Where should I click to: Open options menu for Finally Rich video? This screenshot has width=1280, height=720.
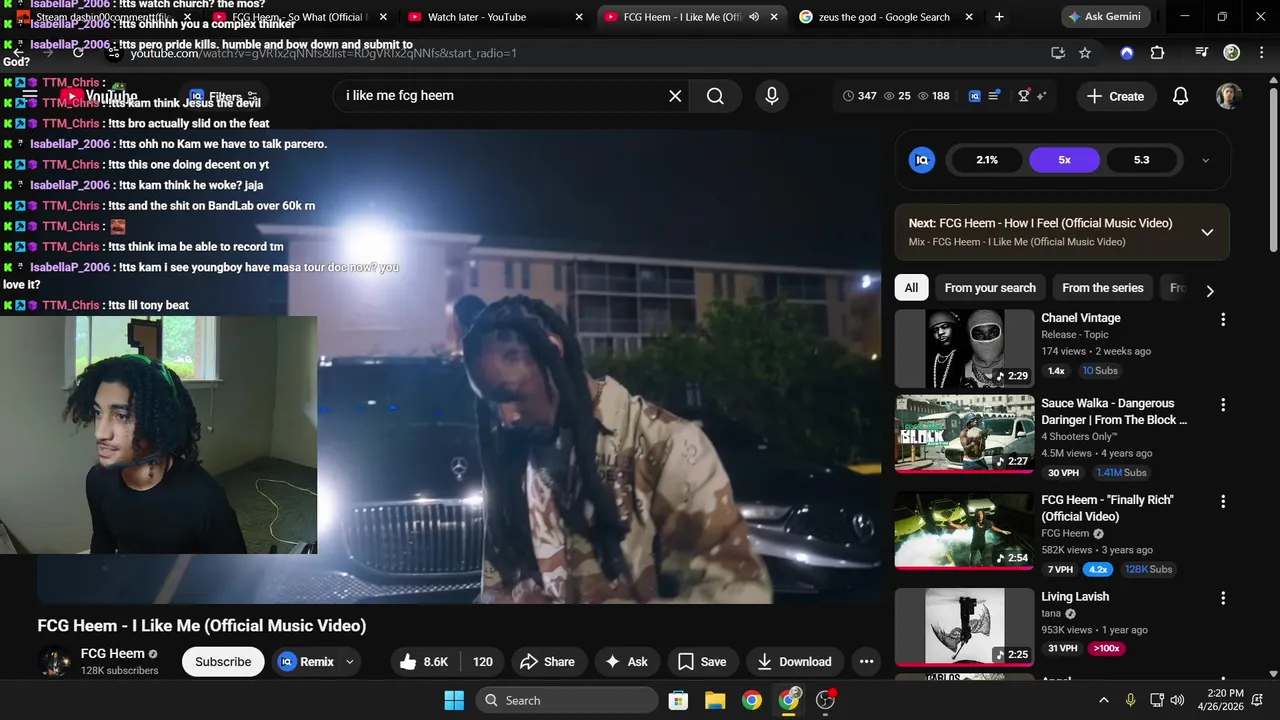tap(1222, 501)
